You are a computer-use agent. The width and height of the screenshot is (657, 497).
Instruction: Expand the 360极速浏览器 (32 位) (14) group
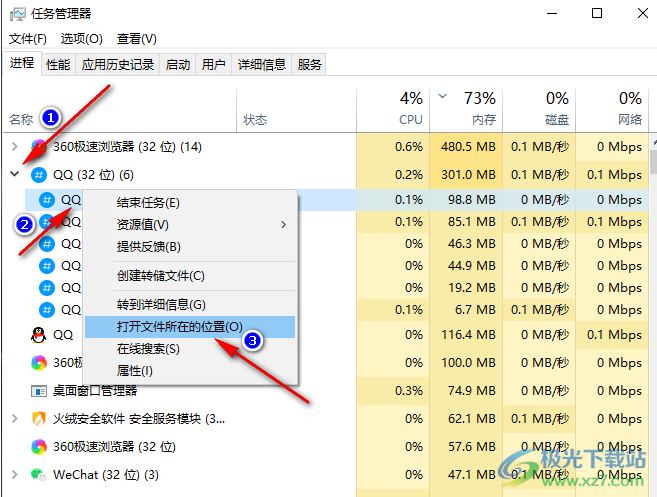coord(15,147)
